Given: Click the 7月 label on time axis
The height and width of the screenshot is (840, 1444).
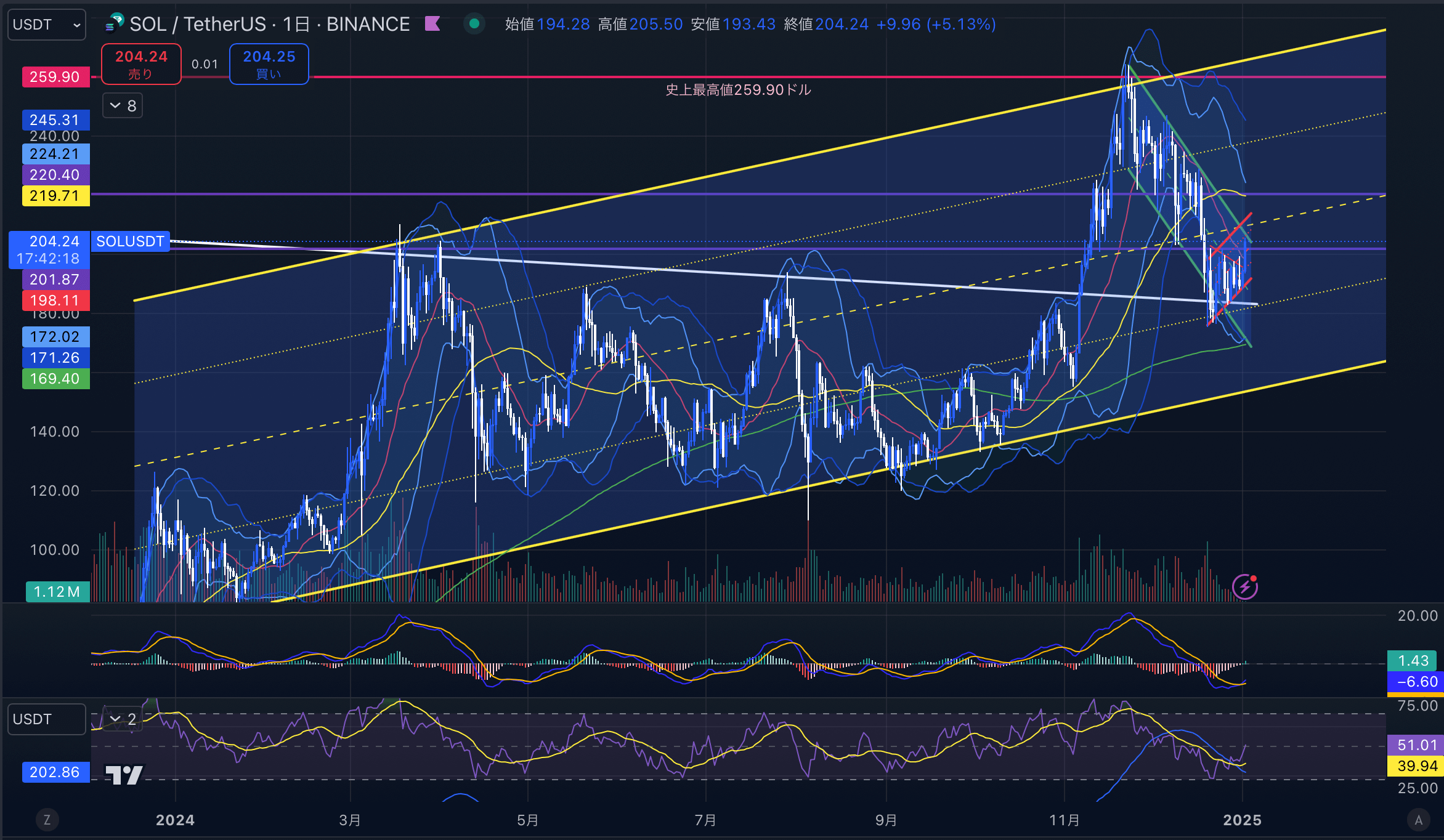Looking at the screenshot, I should pos(705,820).
